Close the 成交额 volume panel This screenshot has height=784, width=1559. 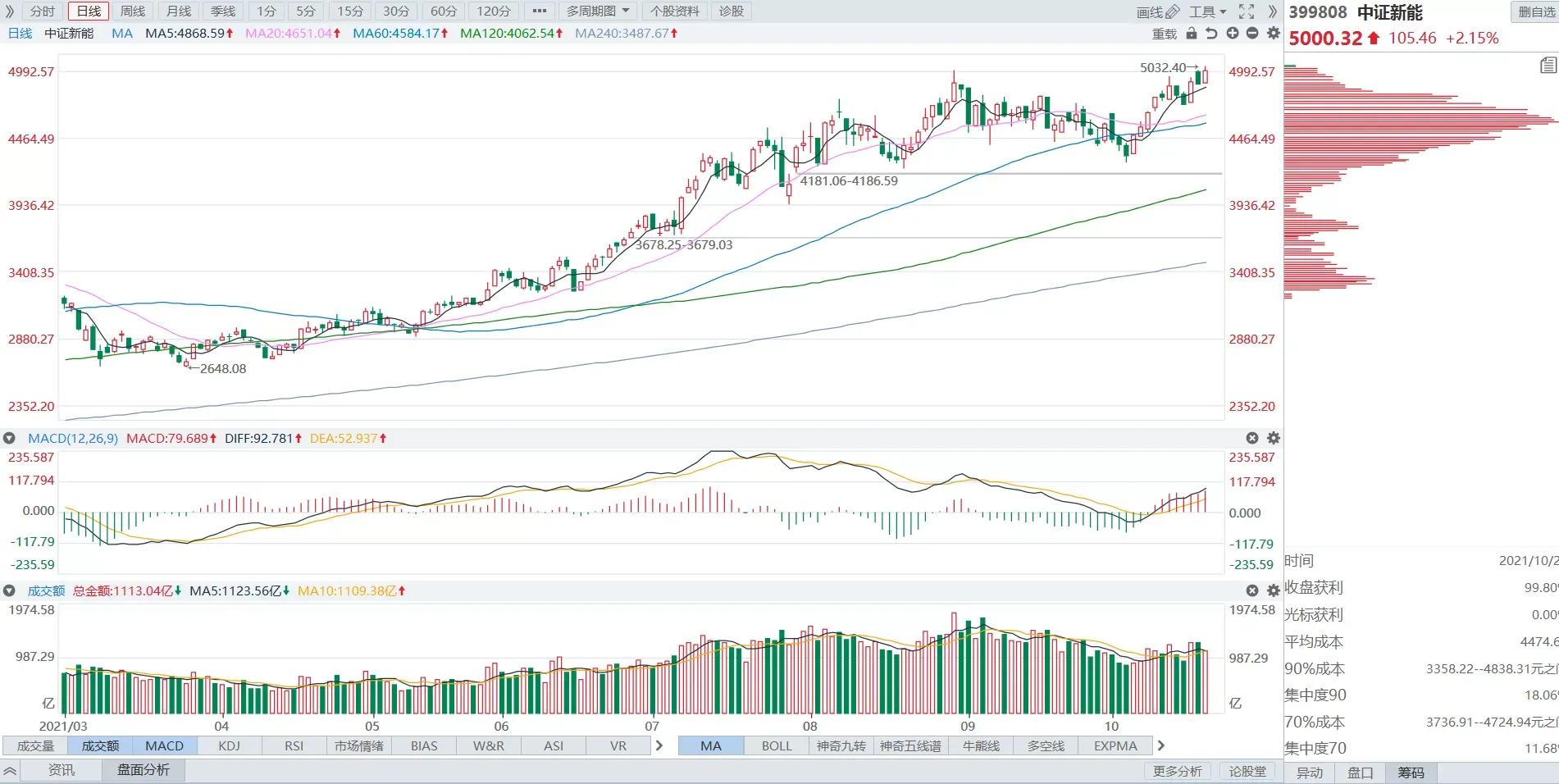point(1252,590)
